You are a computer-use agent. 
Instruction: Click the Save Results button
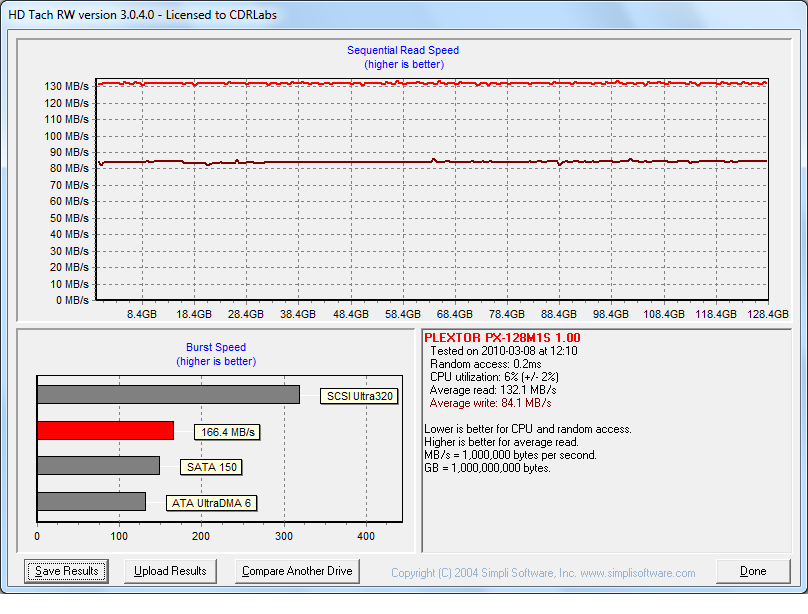click(66, 571)
